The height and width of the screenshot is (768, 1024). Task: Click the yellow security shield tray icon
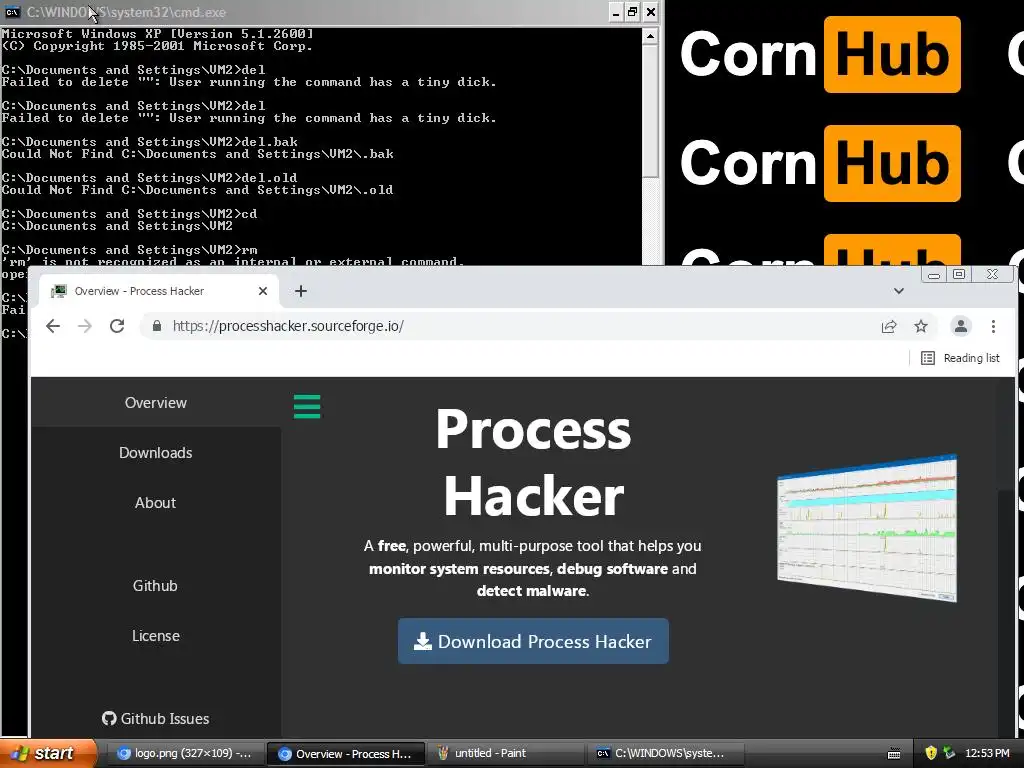click(931, 753)
